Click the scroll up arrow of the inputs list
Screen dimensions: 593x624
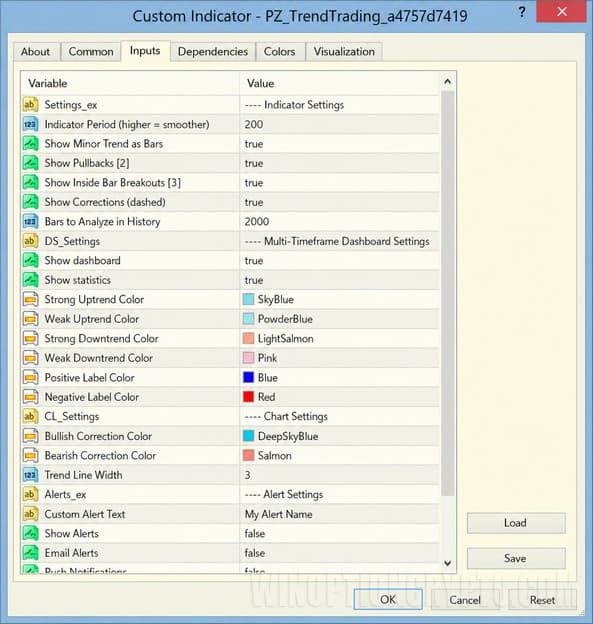tap(448, 82)
